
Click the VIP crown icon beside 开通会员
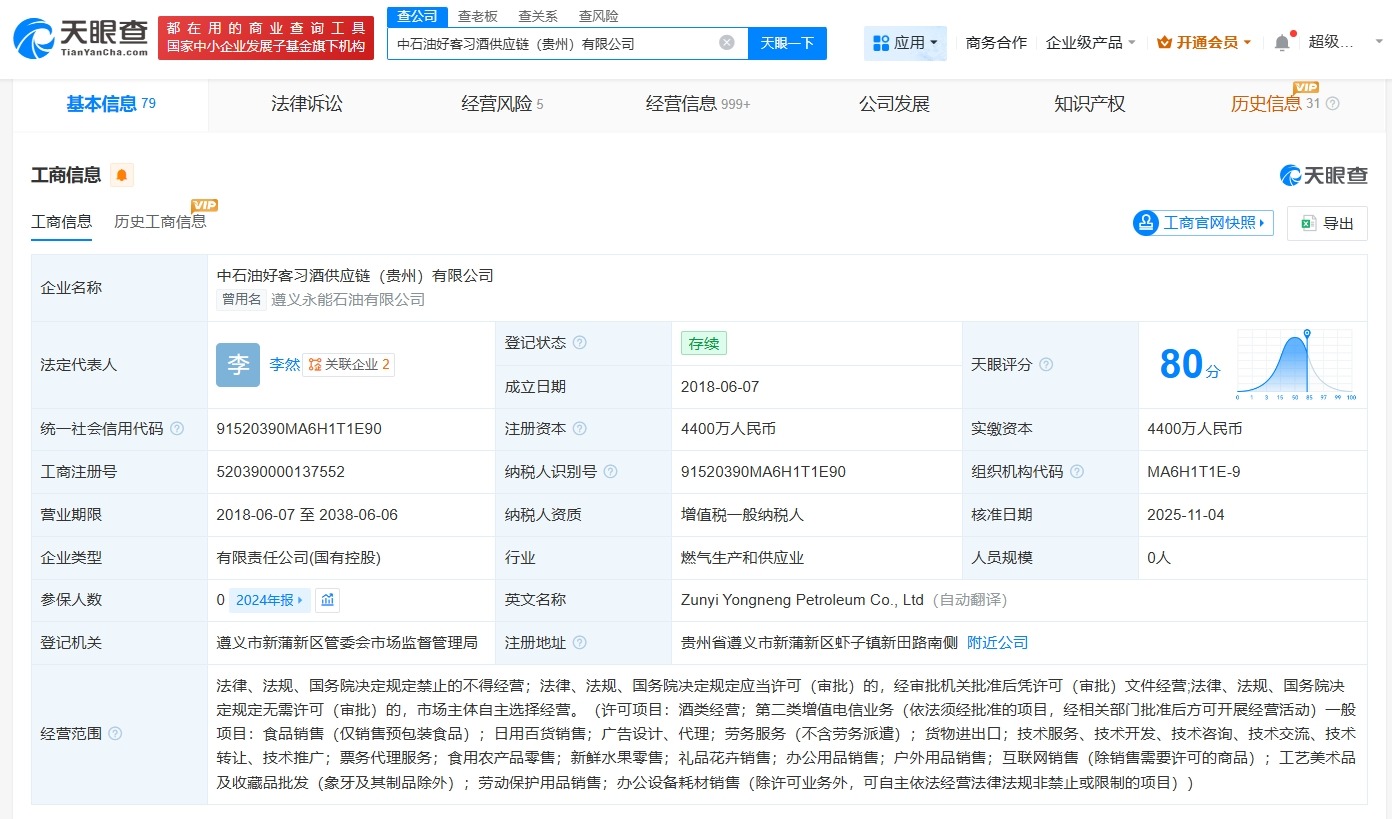(1164, 42)
